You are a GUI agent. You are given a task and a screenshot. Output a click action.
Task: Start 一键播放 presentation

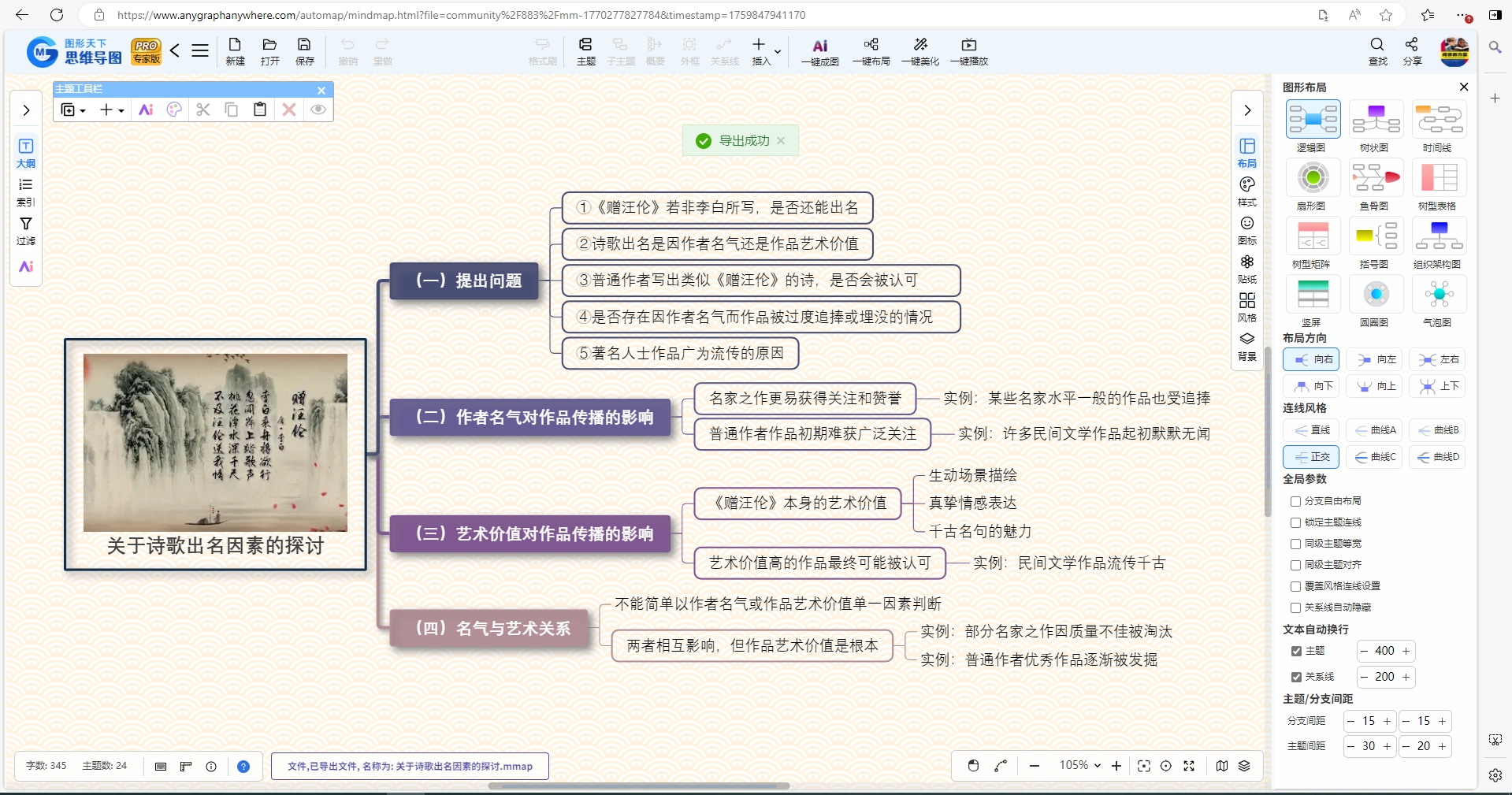tap(969, 51)
